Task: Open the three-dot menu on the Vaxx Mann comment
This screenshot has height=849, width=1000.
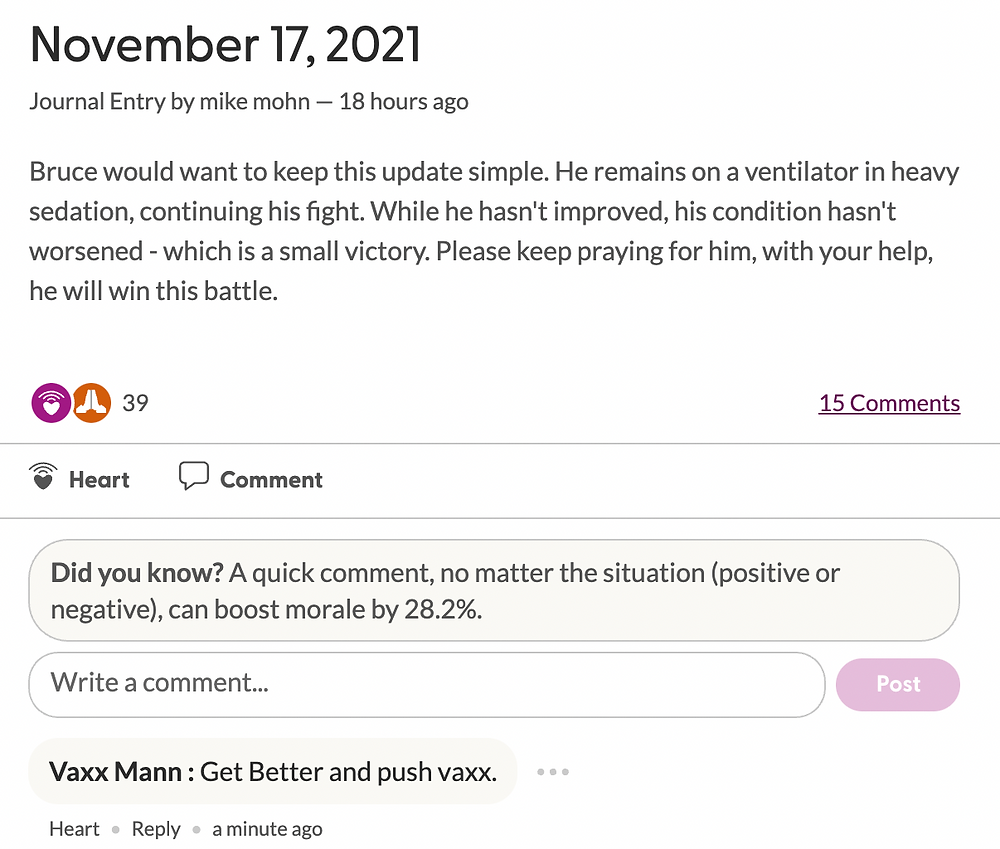Action: (553, 772)
